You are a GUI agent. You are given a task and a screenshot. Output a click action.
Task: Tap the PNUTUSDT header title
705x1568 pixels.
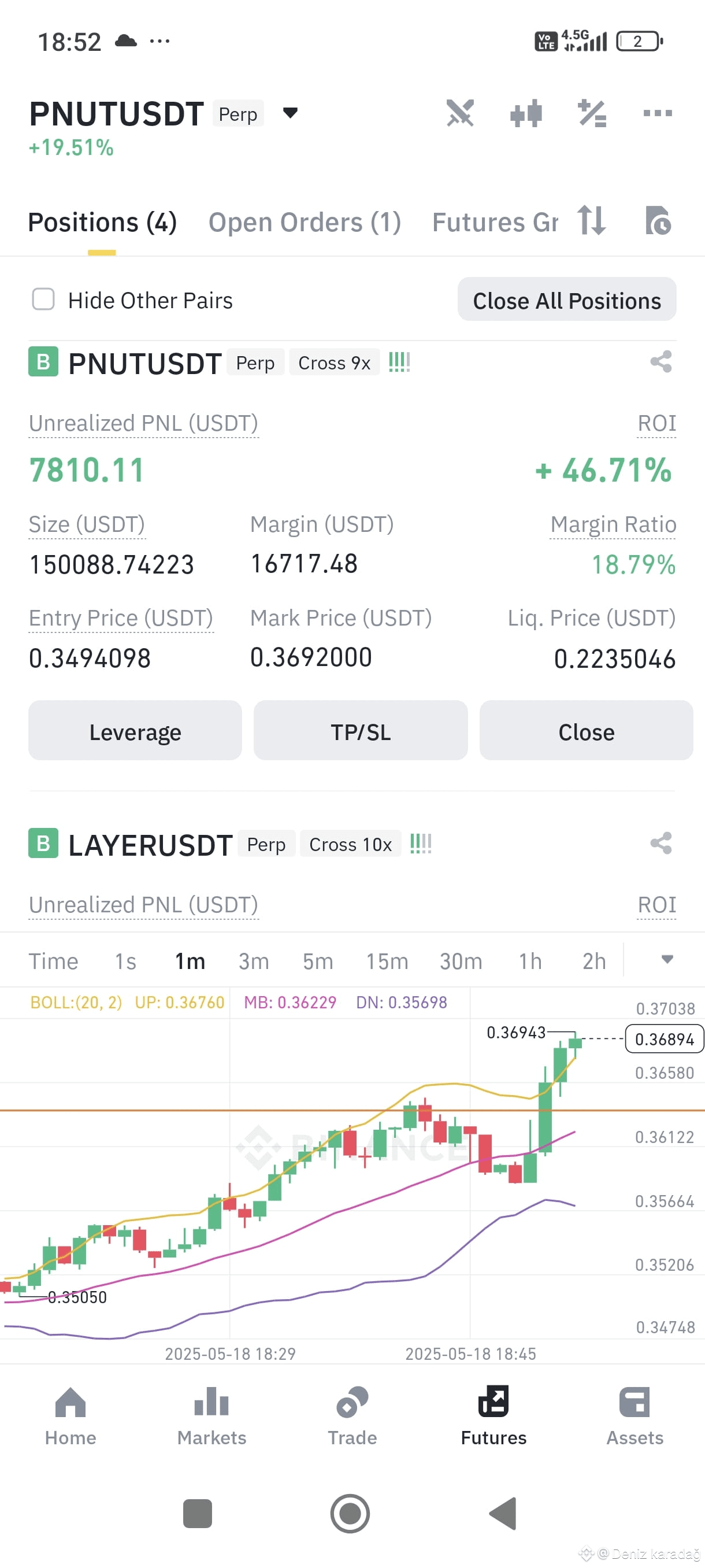click(x=117, y=113)
